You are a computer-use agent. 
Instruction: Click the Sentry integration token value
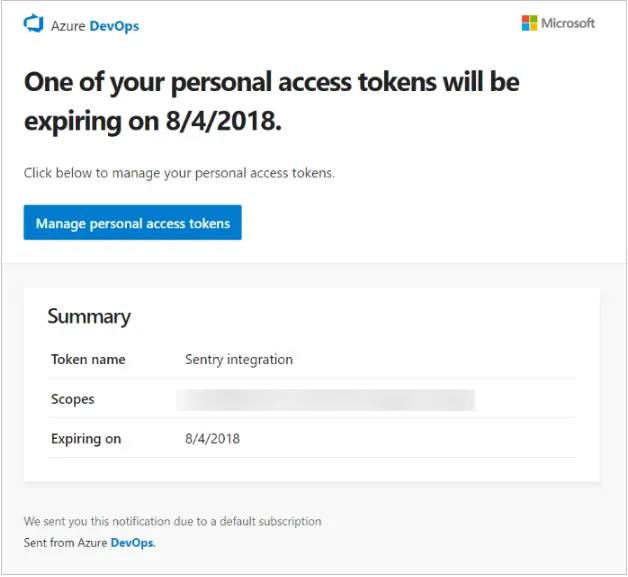[239, 359]
